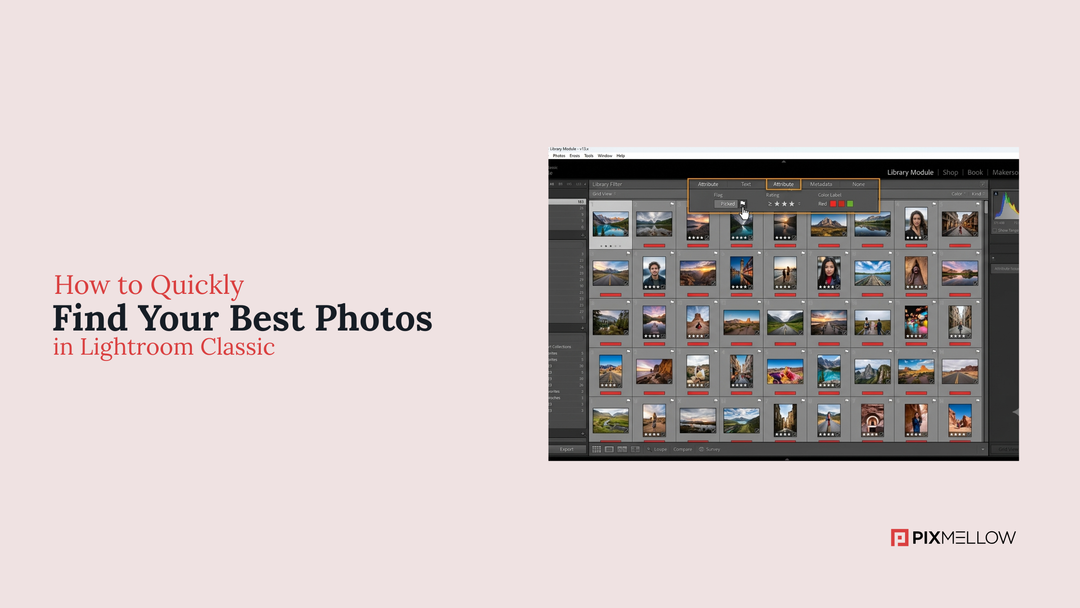Switch to the Shop module

tap(951, 172)
